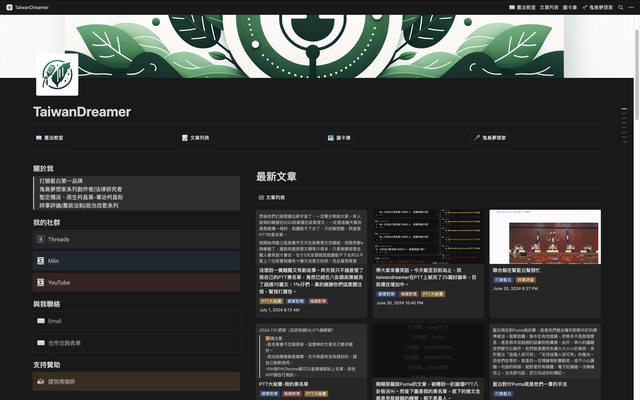Open the search magnifier in top bar
640x400 pixels.
click(618, 6)
